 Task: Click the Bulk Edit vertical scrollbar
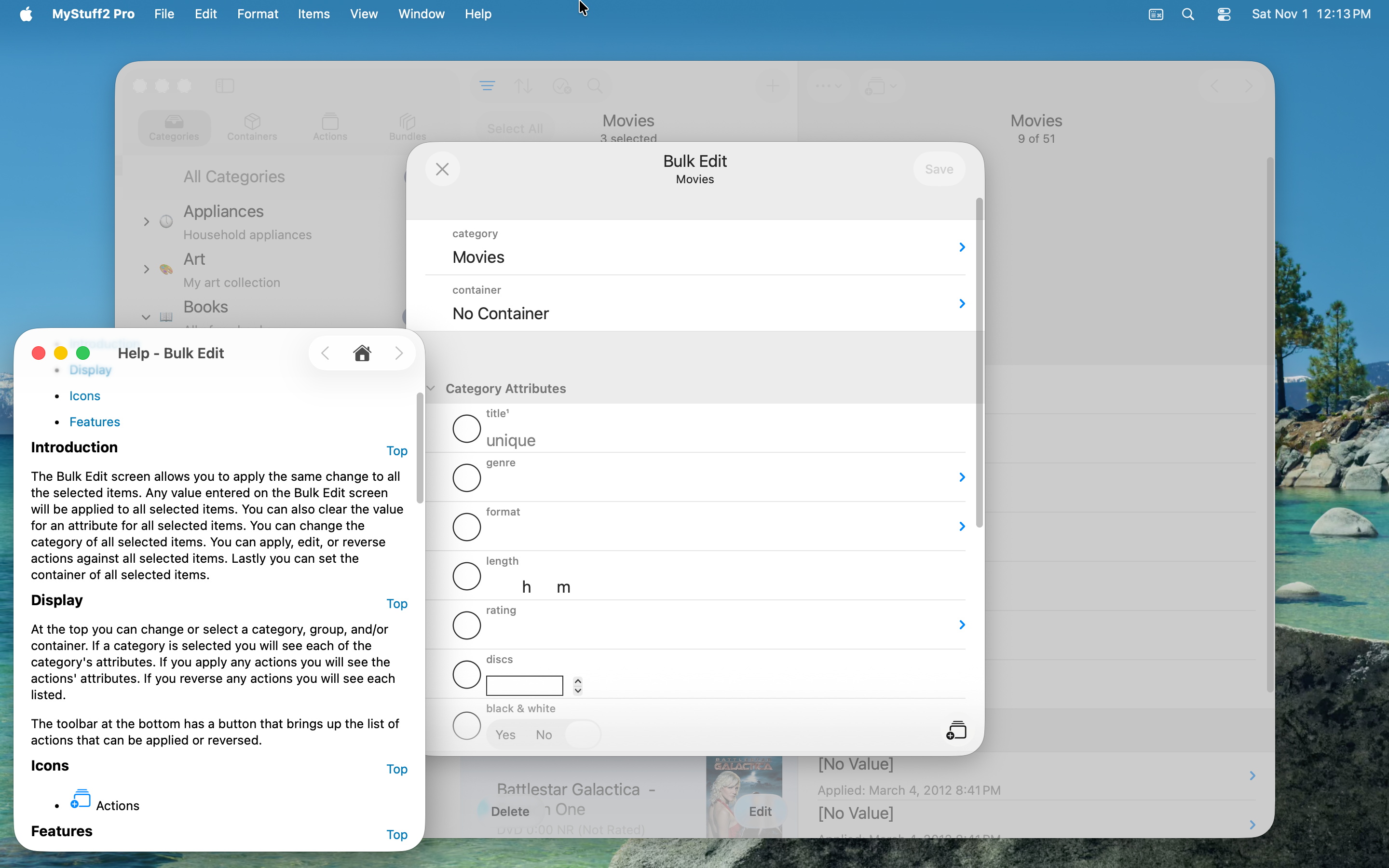979,362
